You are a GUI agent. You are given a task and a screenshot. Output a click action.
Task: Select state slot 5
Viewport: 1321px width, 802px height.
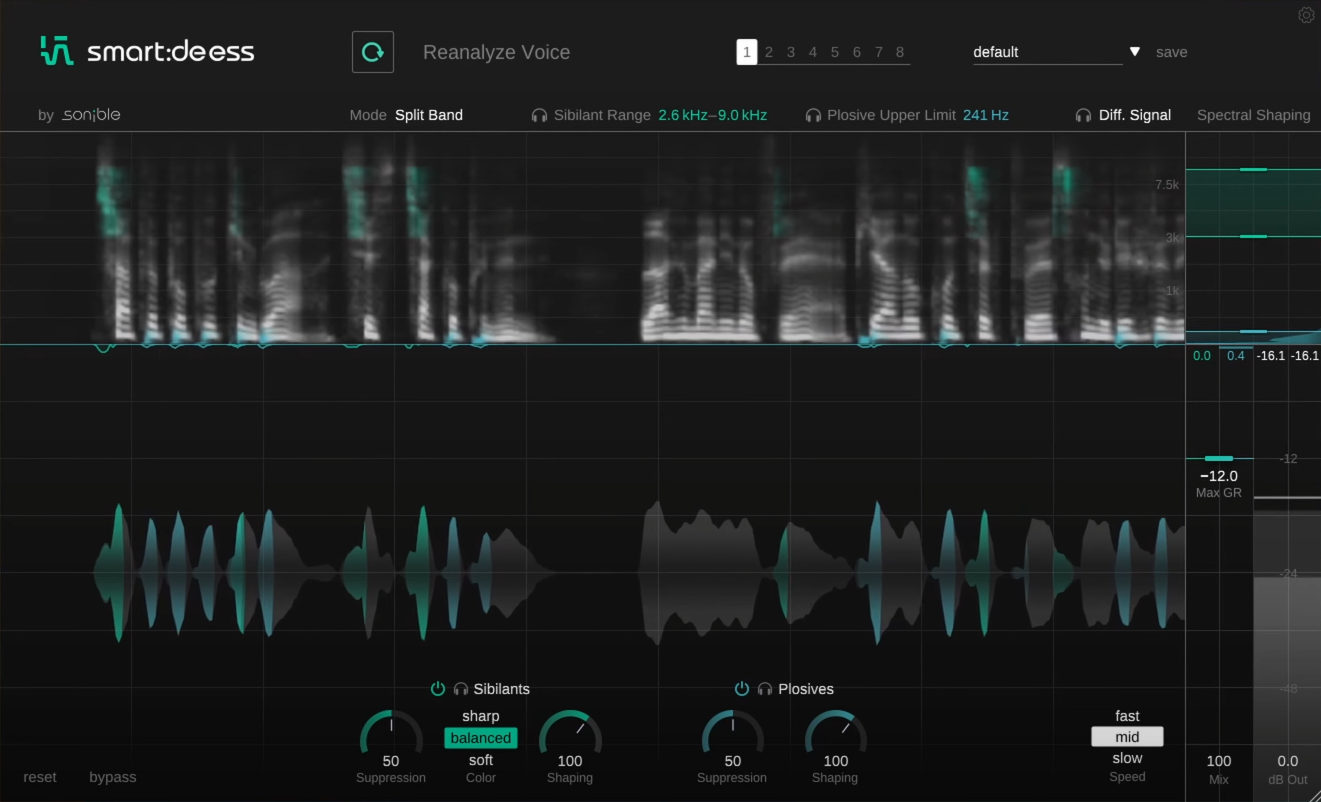(835, 52)
